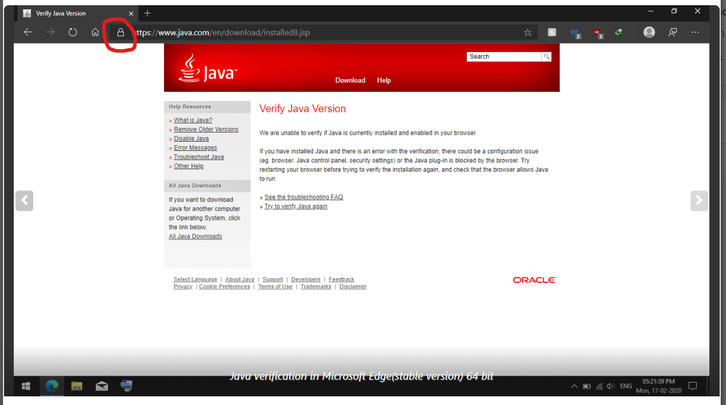
Task: Open the first white extension icon
Action: tap(552, 32)
